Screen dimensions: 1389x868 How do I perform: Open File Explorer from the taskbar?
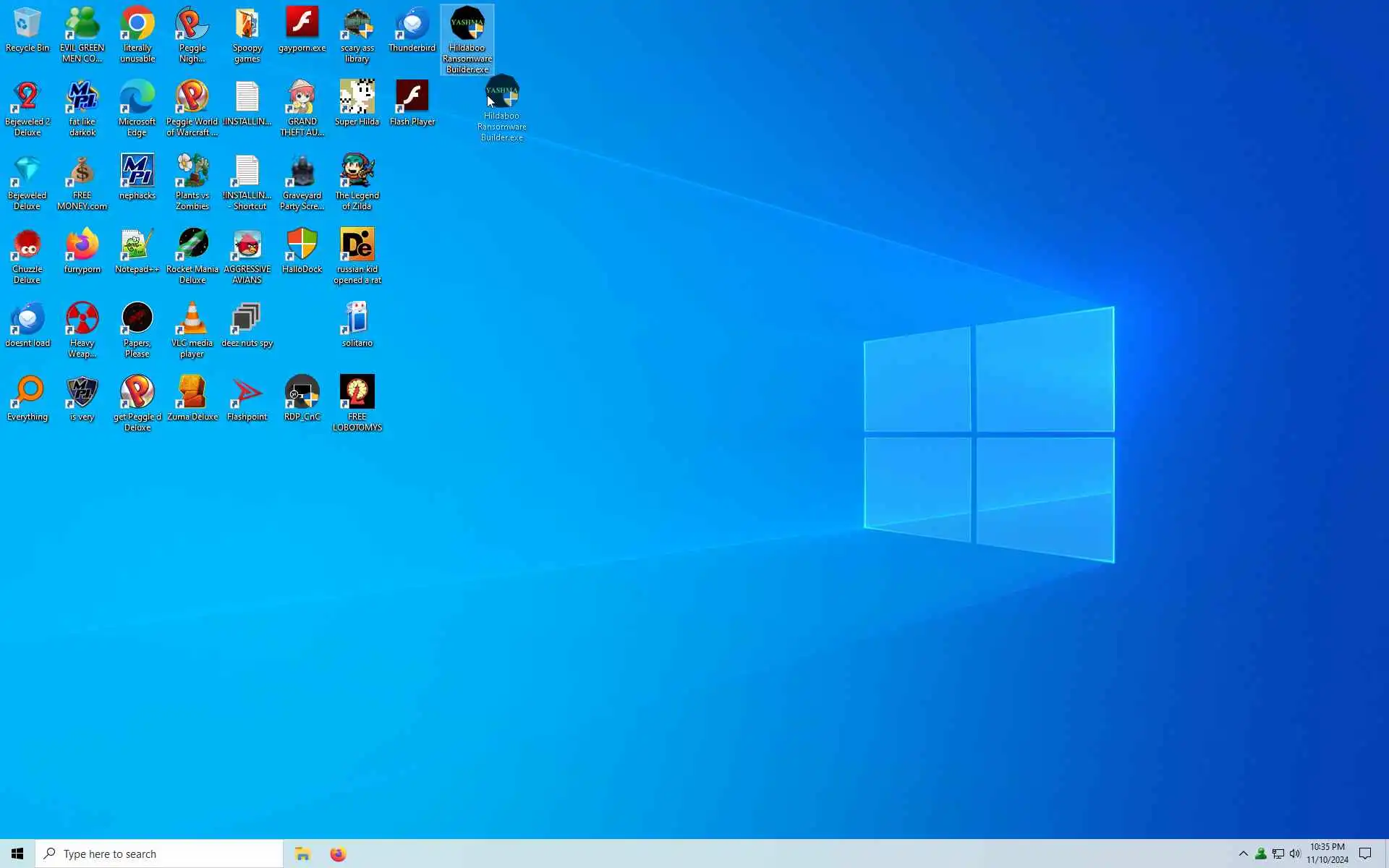coord(302,854)
